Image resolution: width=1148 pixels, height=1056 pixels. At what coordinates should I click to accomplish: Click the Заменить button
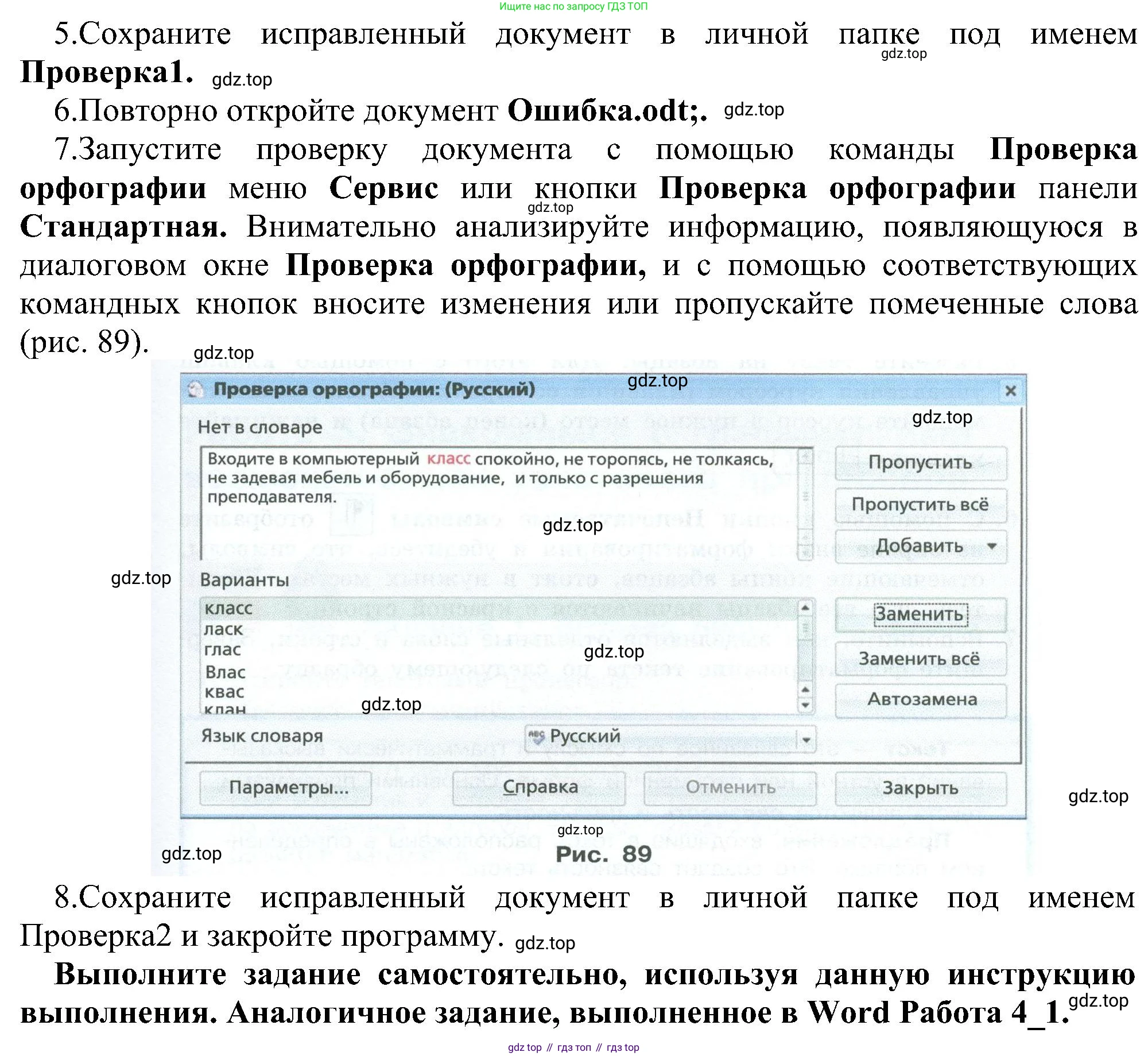click(x=920, y=614)
